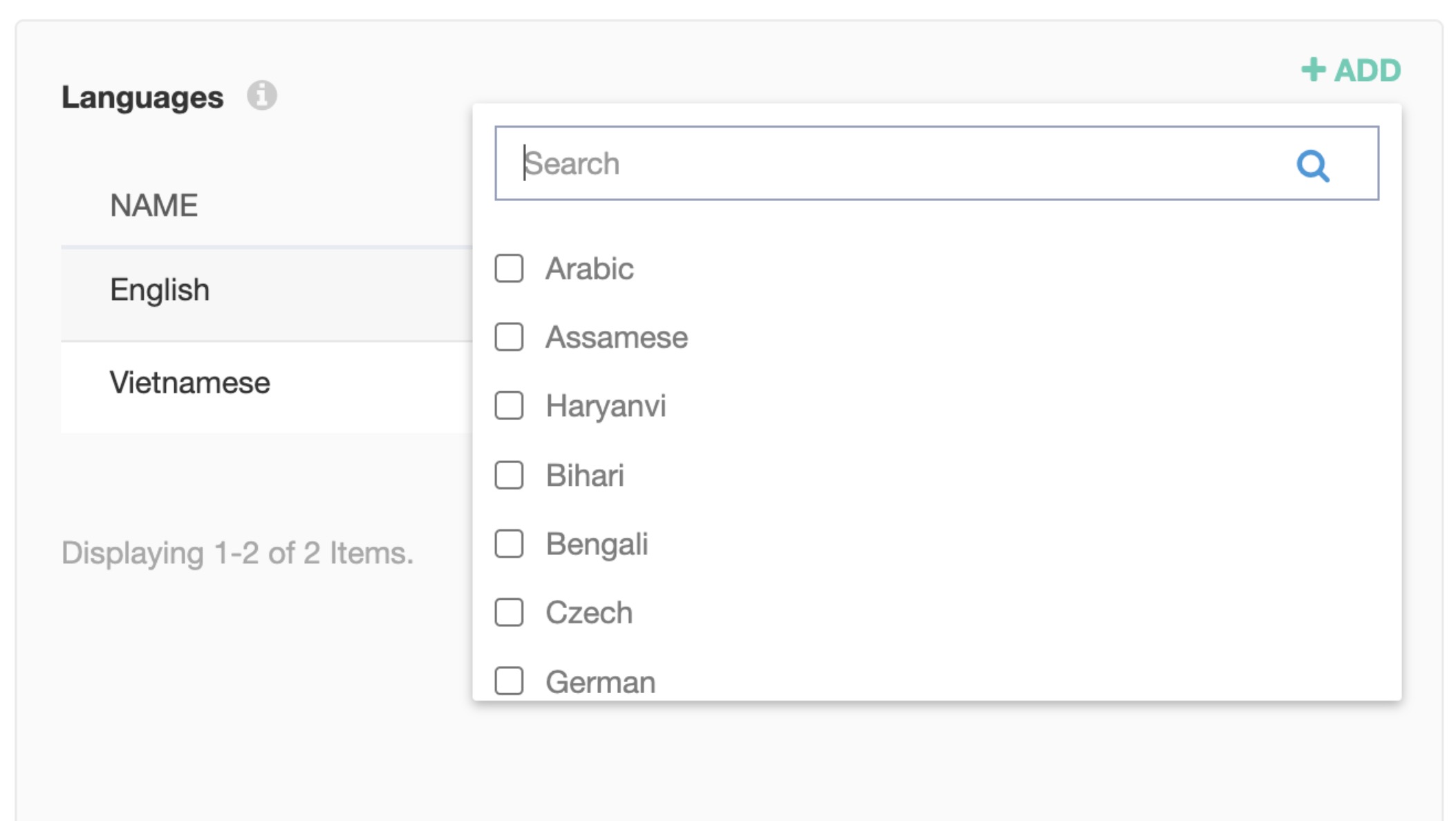The image size is (1456, 821).
Task: Click the Arabic label text
Action: point(590,269)
